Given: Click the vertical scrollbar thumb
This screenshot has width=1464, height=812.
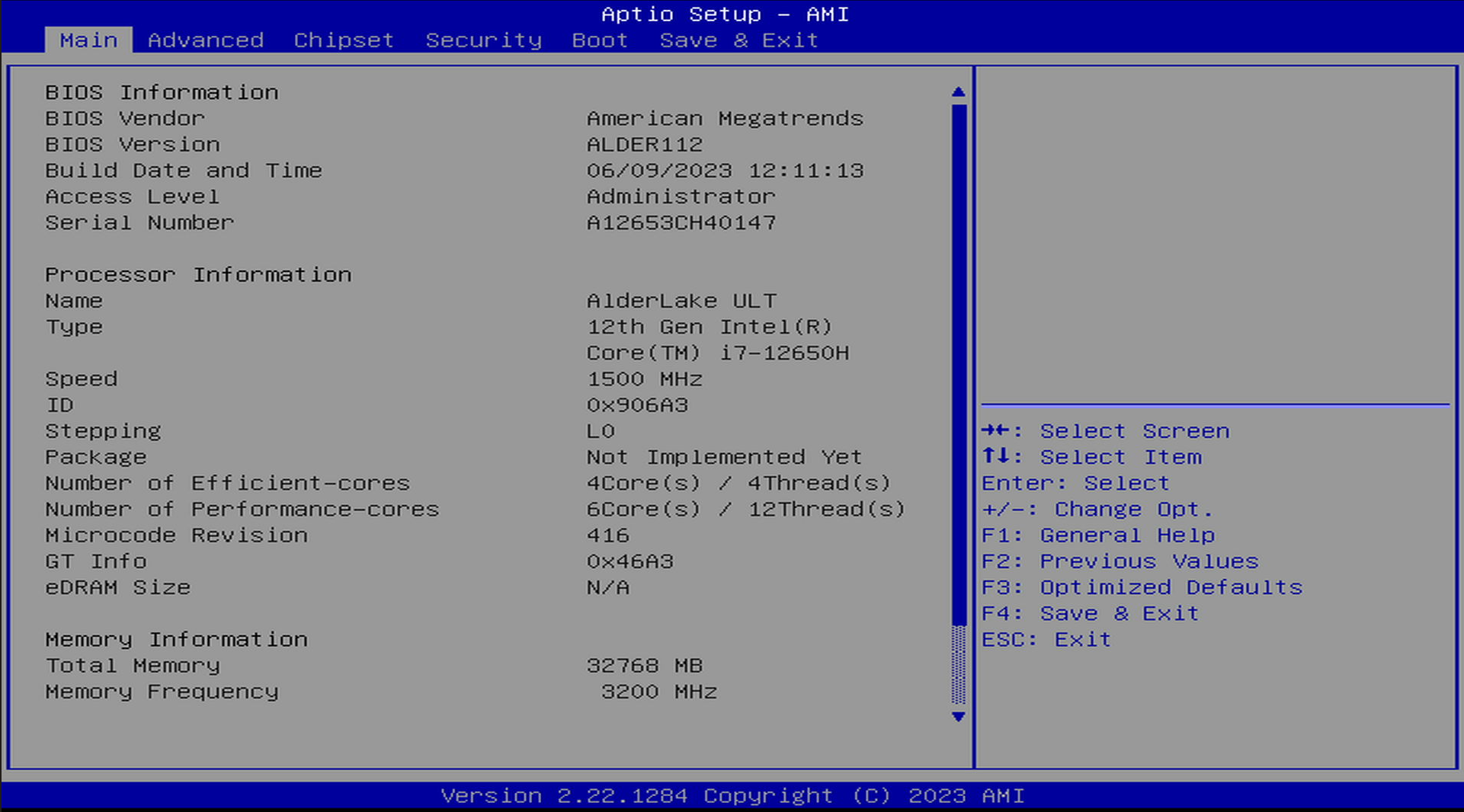Looking at the screenshot, I should 959,364.
